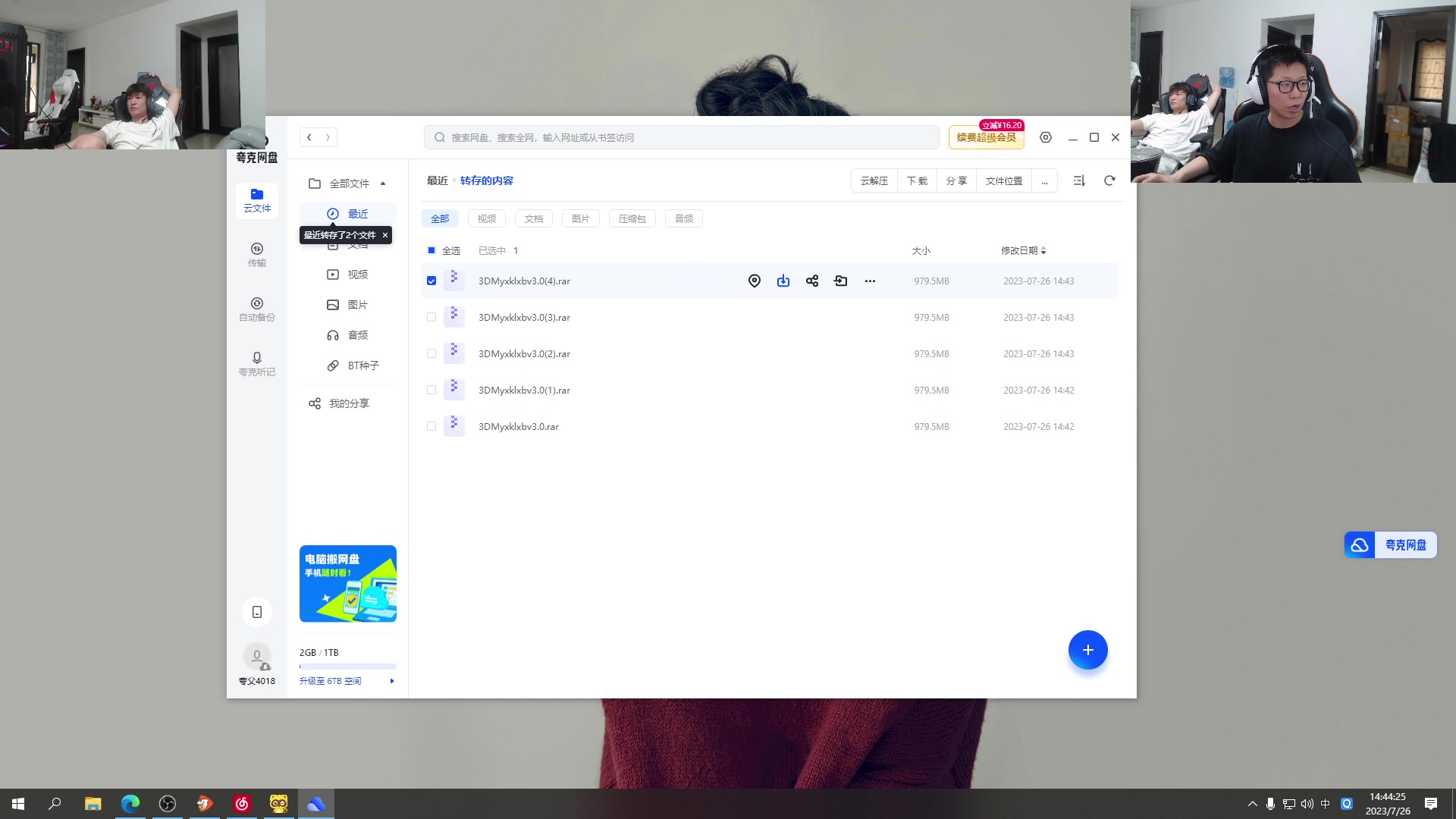Viewport: 1456px width, 819px height.
Task: Click the move-to-folder icon in selected row
Action: tap(841, 281)
